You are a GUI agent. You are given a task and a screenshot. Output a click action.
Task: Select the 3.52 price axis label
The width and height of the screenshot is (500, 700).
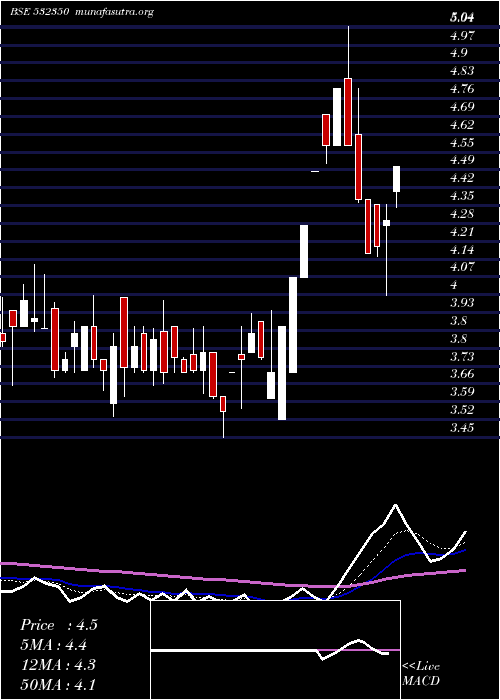(462, 410)
